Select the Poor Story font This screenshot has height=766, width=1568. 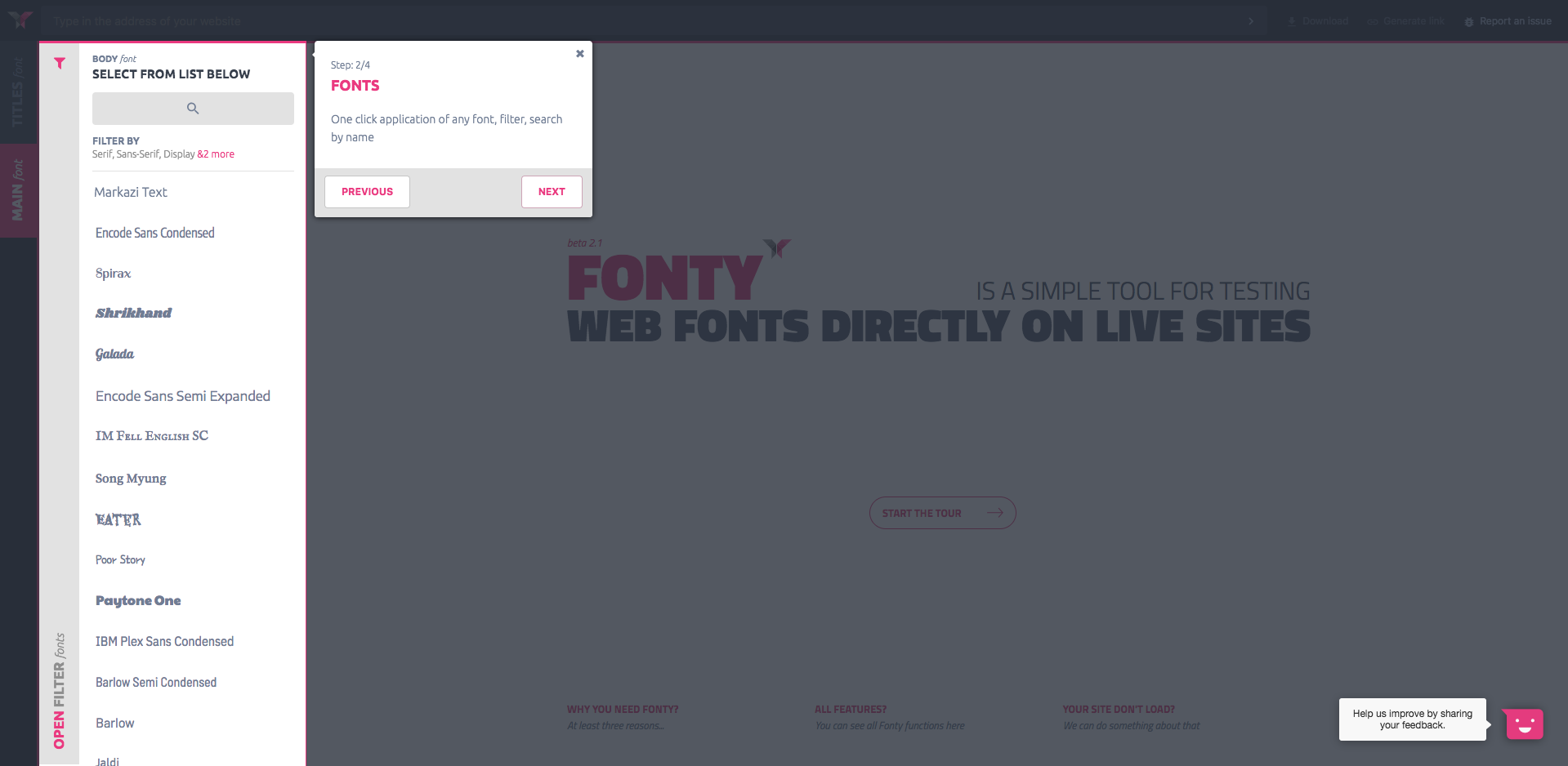click(x=120, y=560)
